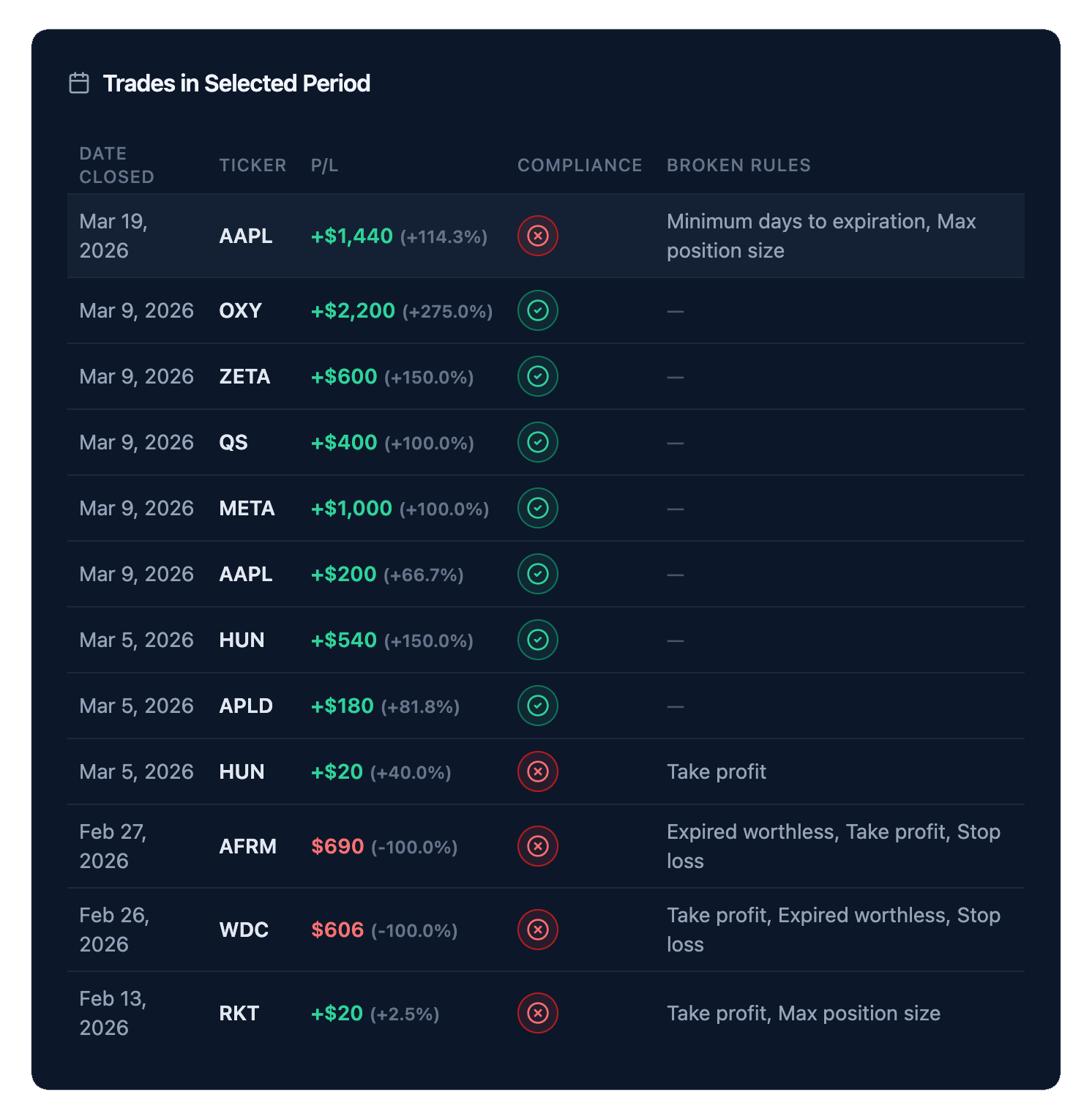Click the calendar icon beside Trades in Selected Period
Image resolution: width=1092 pixels, height=1114 pixels.
(80, 83)
